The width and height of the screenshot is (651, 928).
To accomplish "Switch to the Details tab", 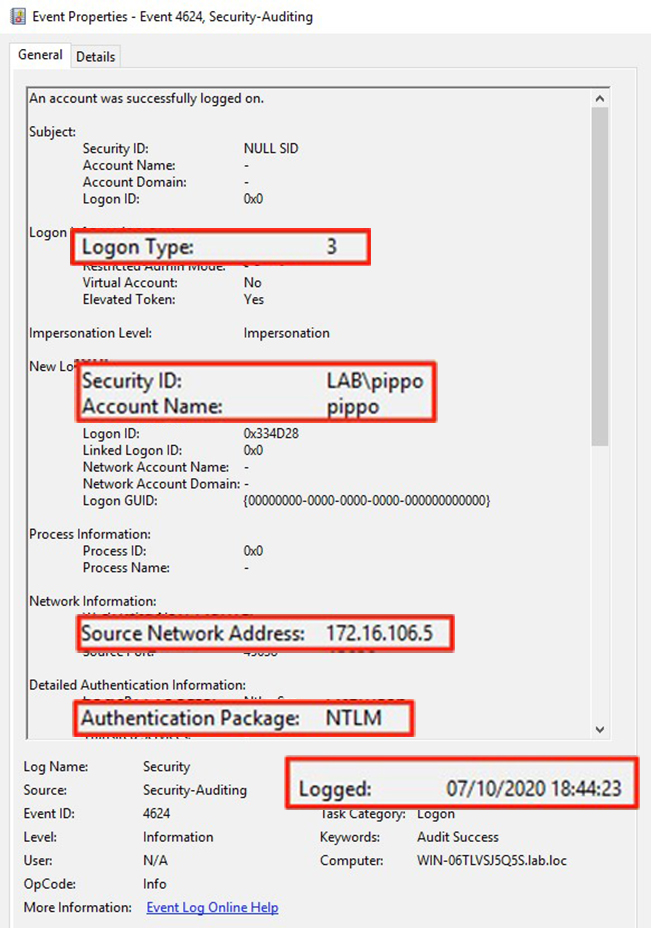I will [95, 57].
